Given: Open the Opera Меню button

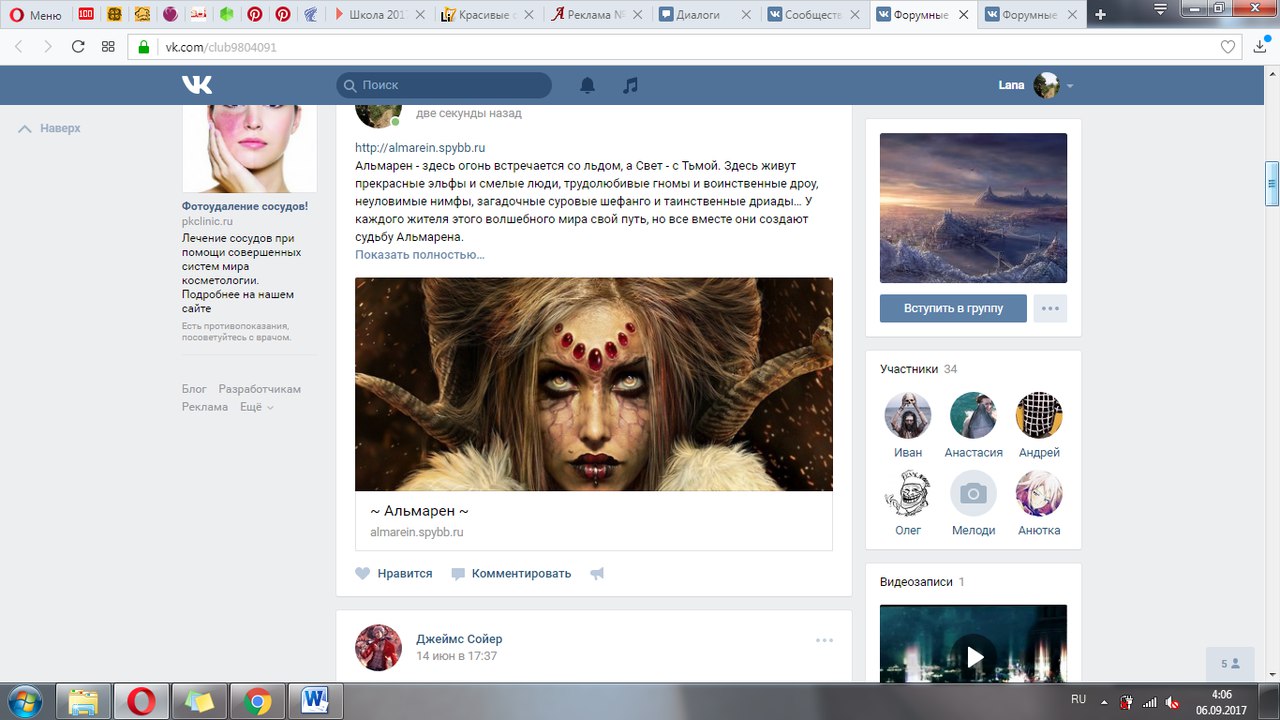Looking at the screenshot, I should coord(34,15).
